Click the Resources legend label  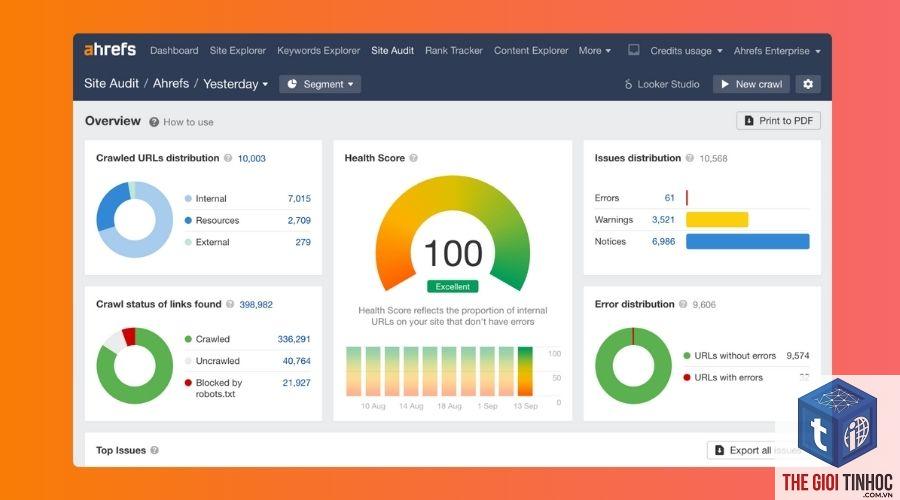[217, 220]
